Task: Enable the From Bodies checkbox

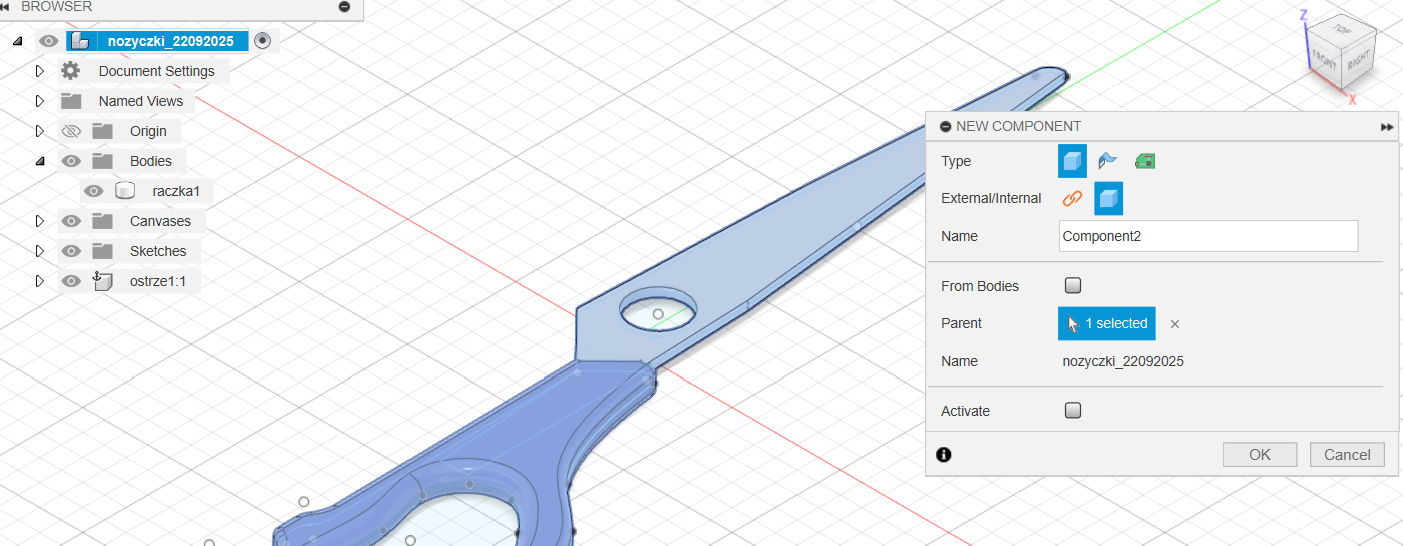Action: click(x=1073, y=286)
